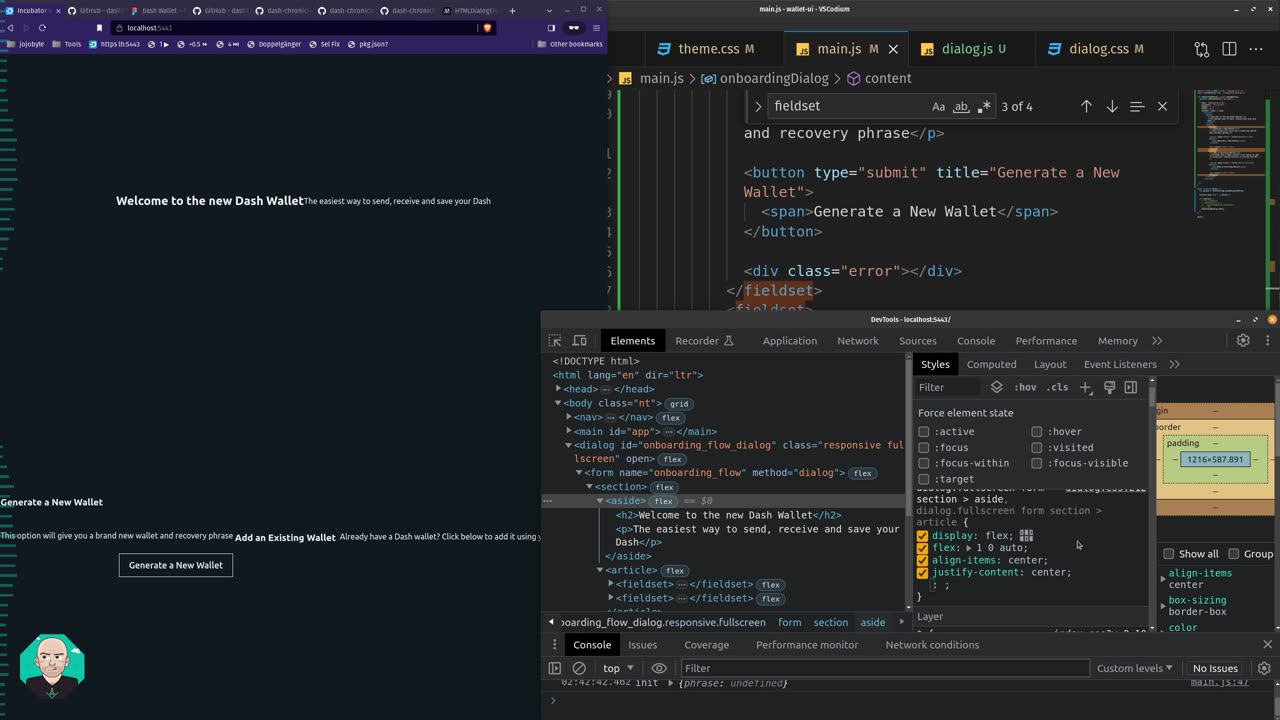1280x720 pixels.
Task: Toggle match case in the find widget
Action: 938,106
